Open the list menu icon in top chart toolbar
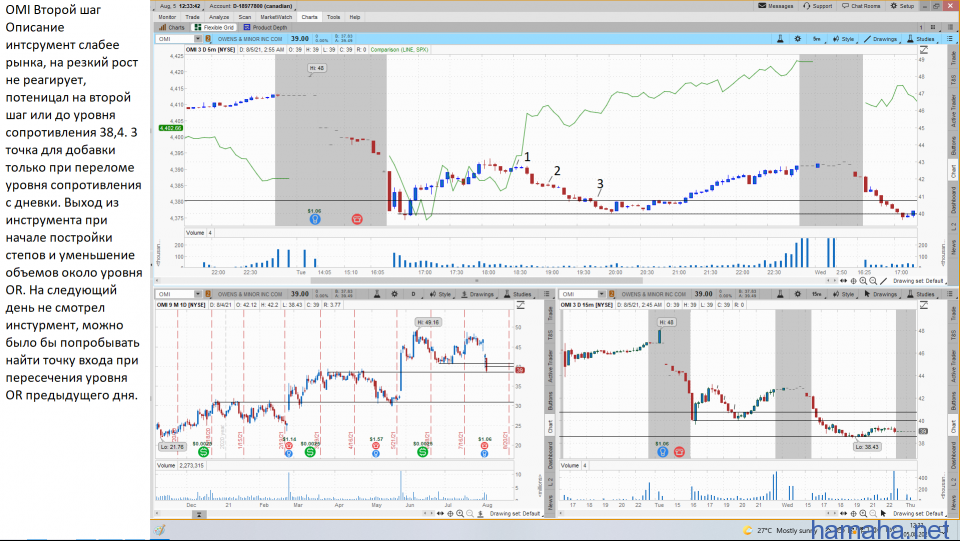The image size is (960, 541). [950, 39]
